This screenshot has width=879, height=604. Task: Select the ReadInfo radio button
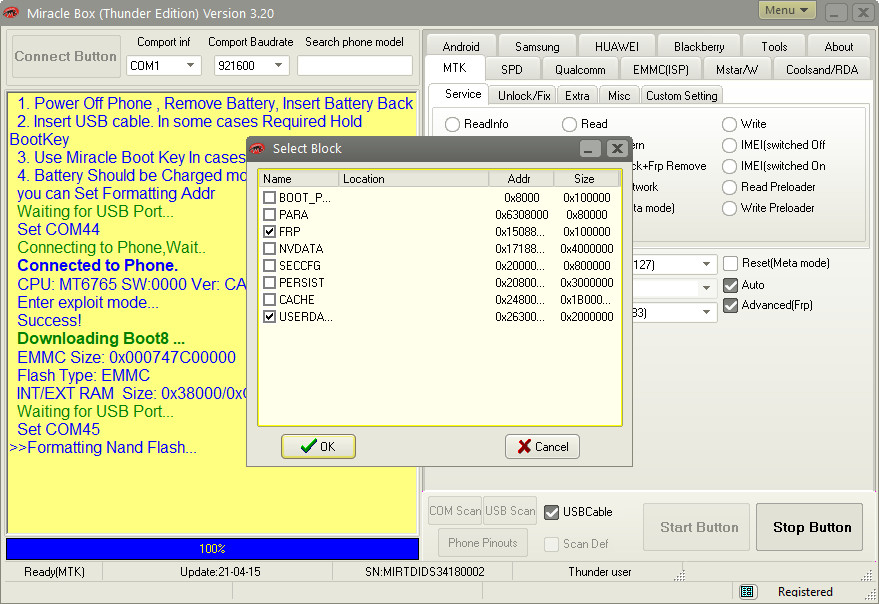[x=452, y=124]
